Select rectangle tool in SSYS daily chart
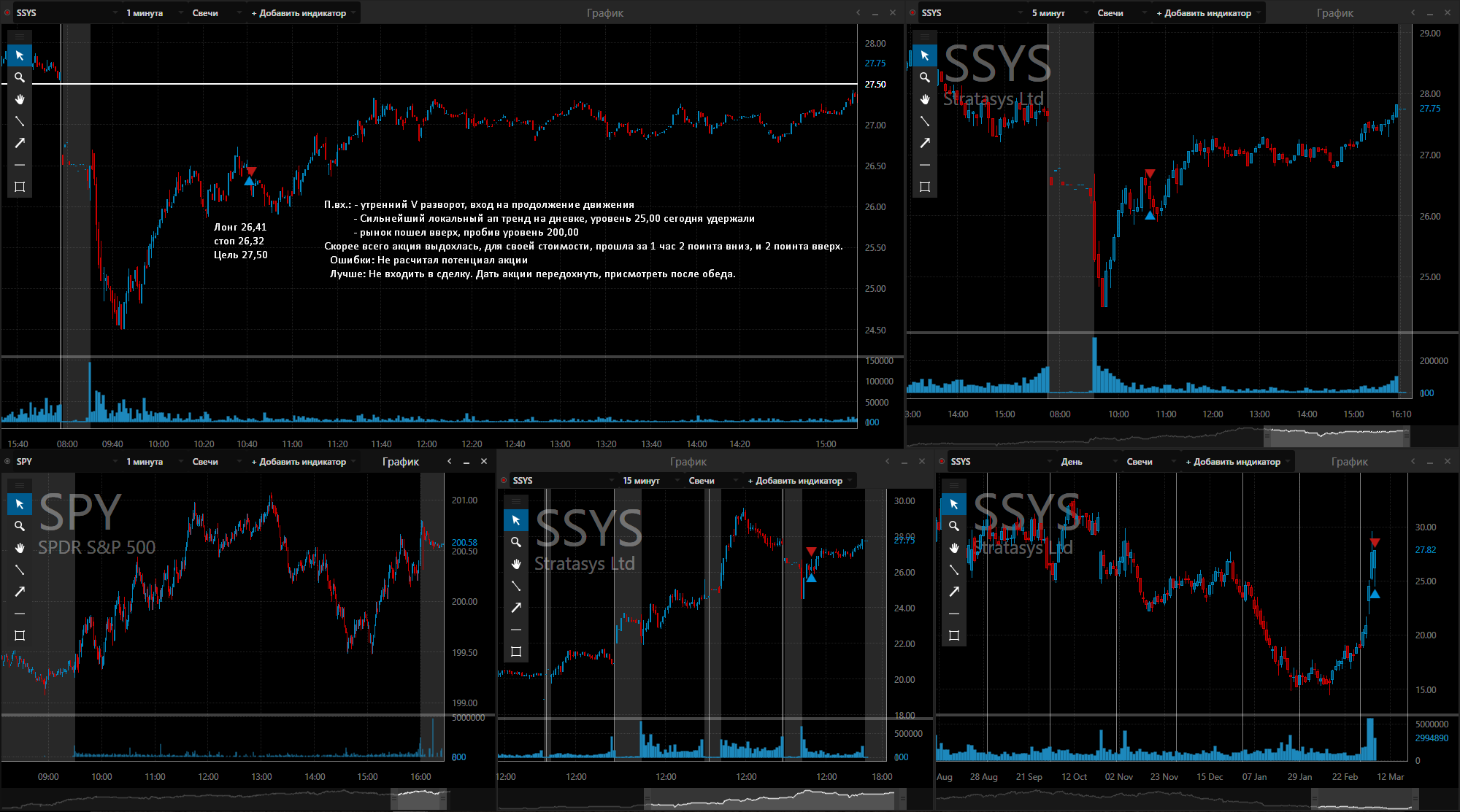Screen dimensions: 1460x812 click(x=954, y=635)
